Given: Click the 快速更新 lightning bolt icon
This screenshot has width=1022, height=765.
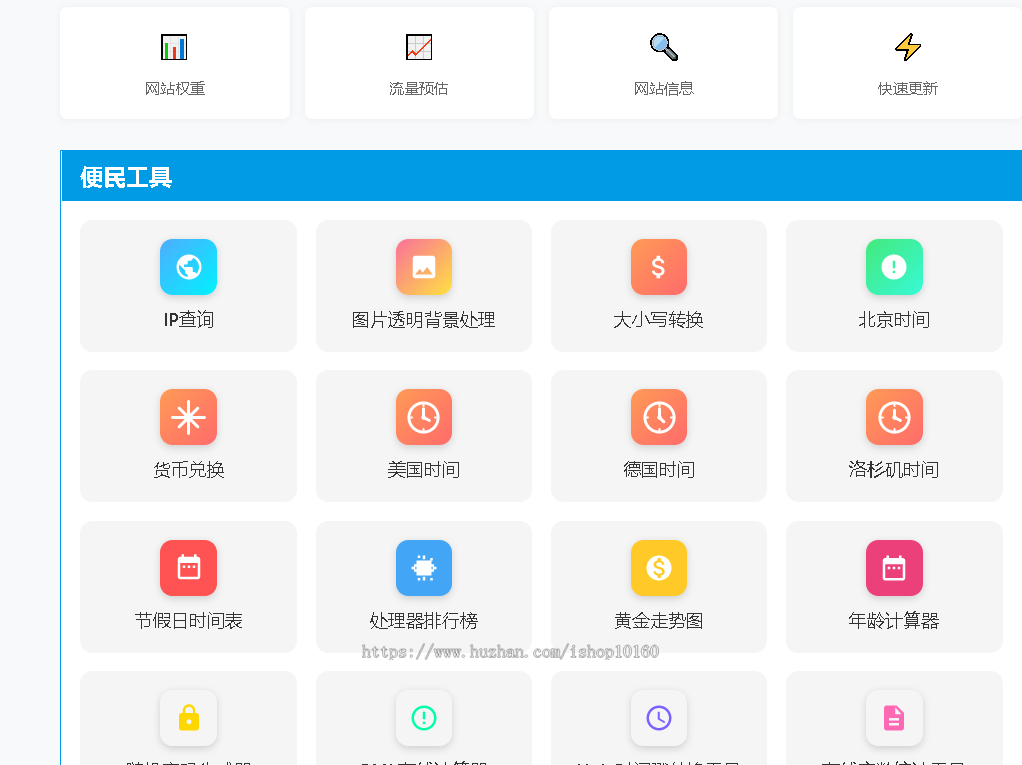Looking at the screenshot, I should pos(907,47).
